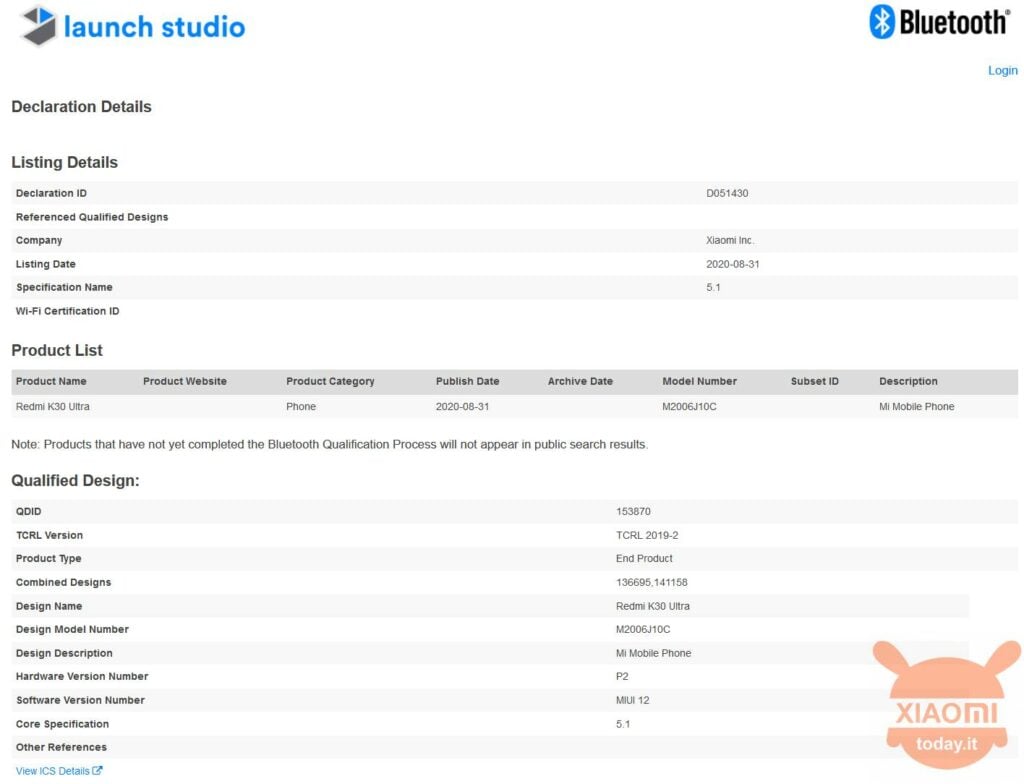
Task: Click the Product Category column header
Action: coord(330,382)
